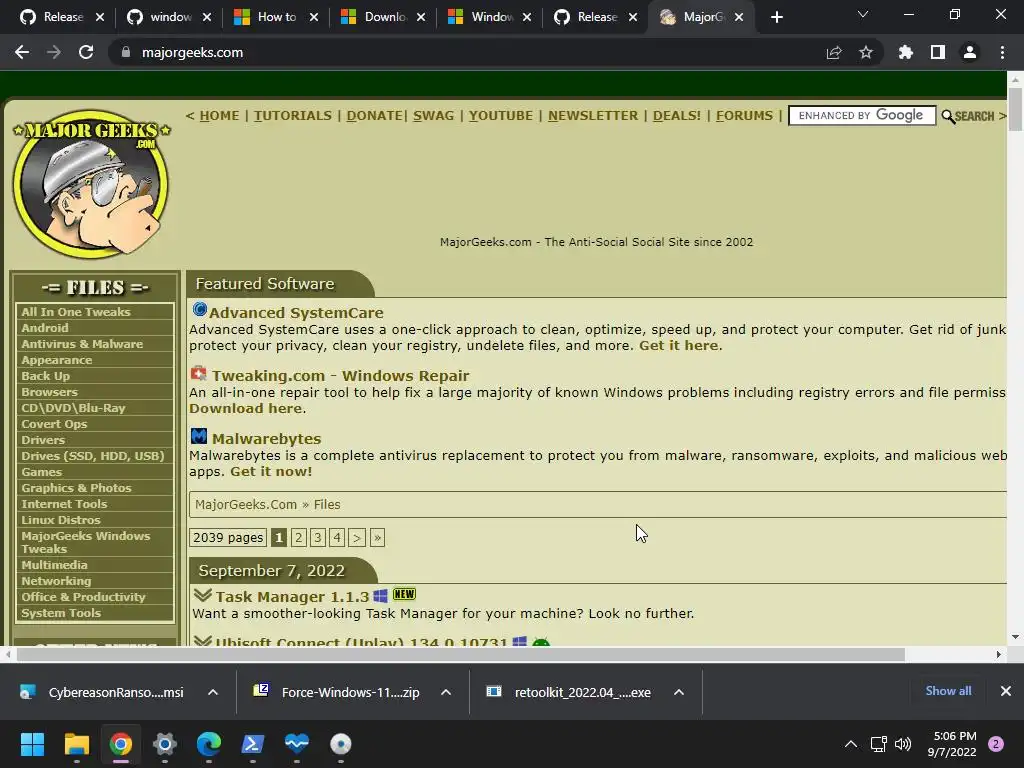This screenshot has width=1024, height=768.
Task: Show hidden system tray icons
Action: (x=851, y=744)
